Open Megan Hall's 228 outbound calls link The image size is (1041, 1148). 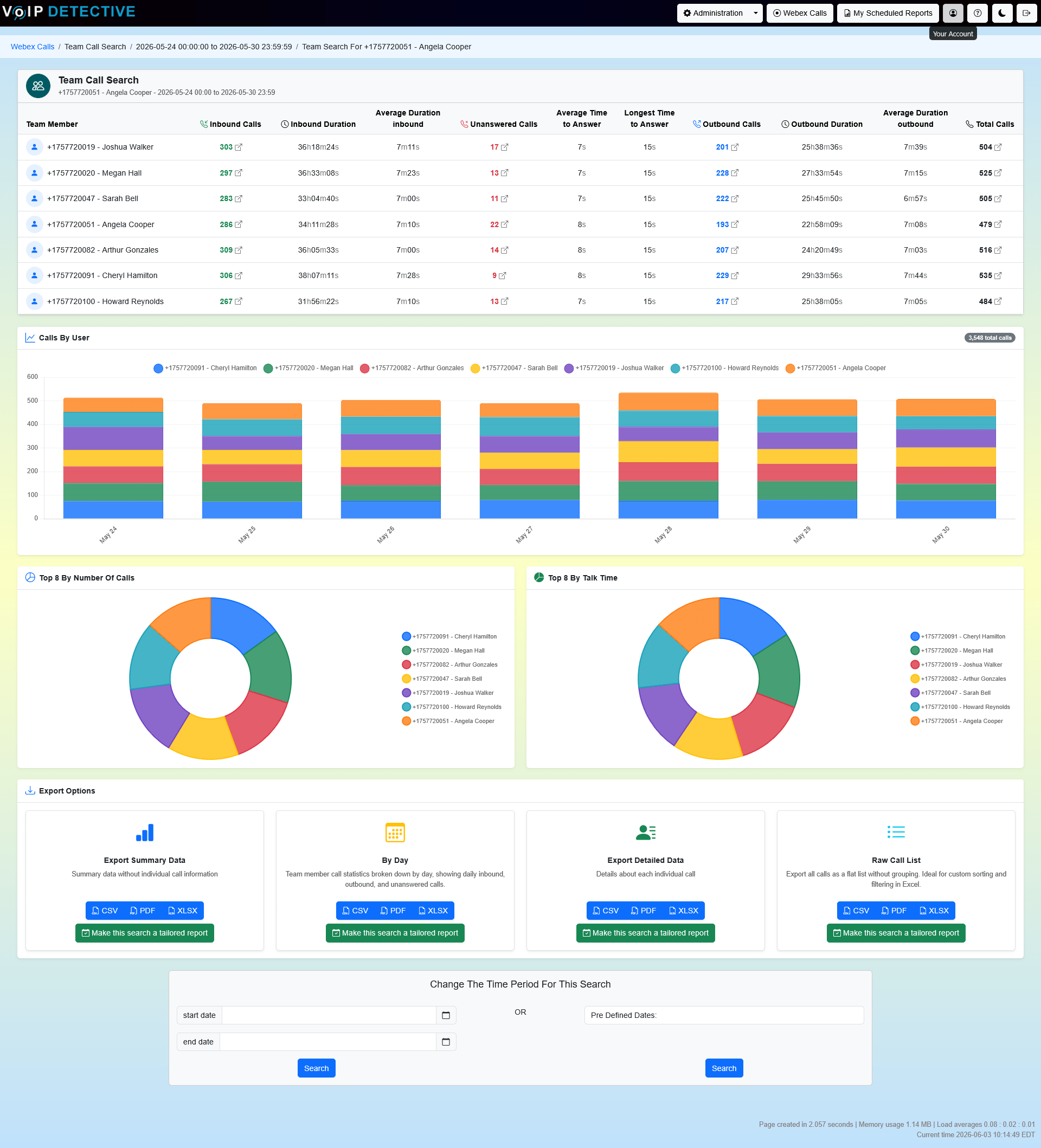(727, 173)
